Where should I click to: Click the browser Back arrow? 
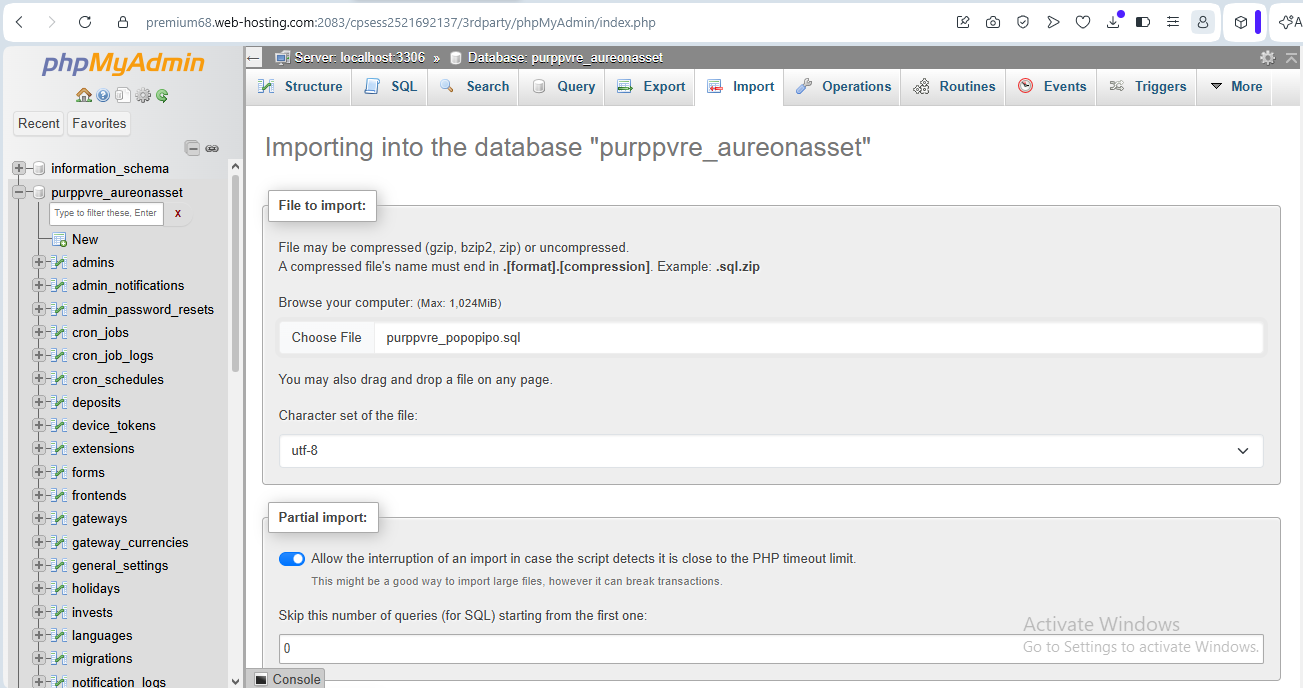20,22
